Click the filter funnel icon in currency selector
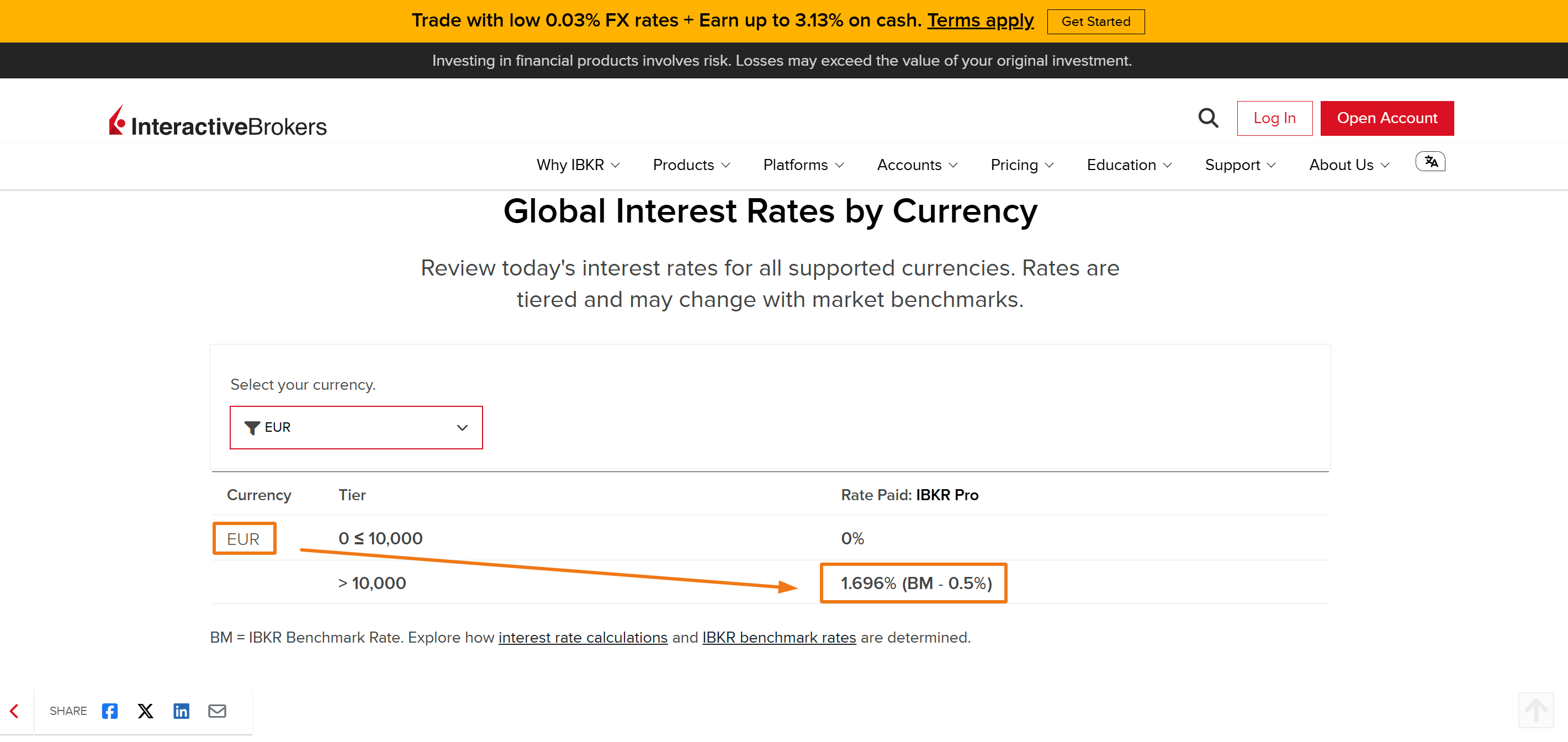 (252, 427)
